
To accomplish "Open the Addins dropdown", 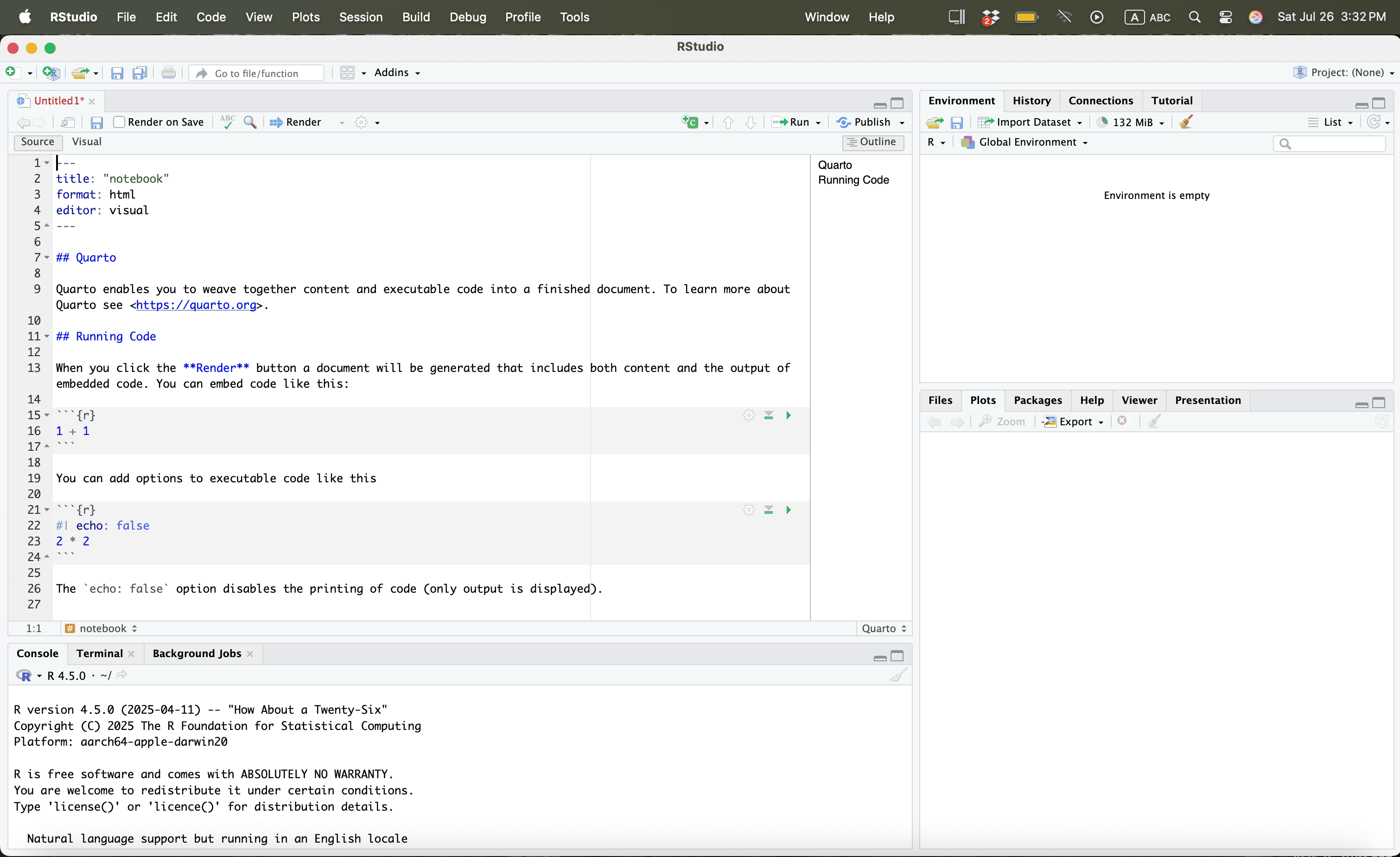I will coord(397,73).
